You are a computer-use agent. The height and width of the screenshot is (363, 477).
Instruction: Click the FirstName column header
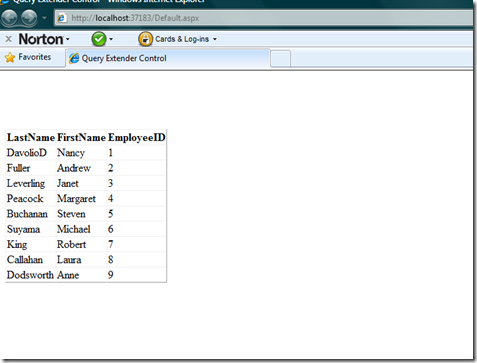point(81,137)
